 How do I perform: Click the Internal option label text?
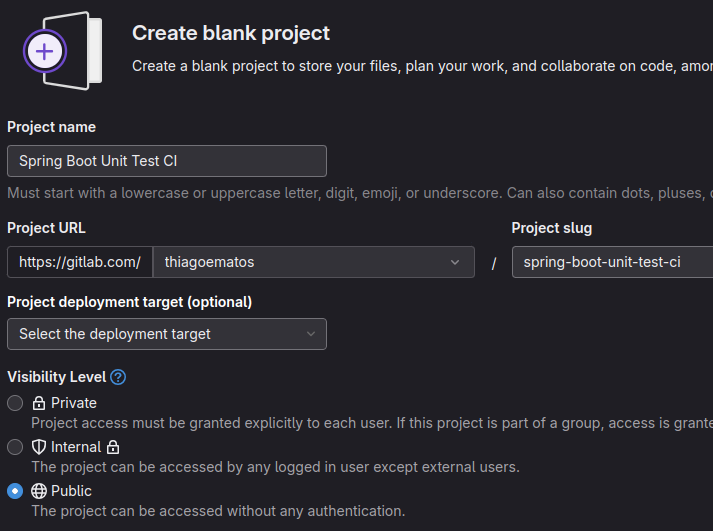[x=76, y=447]
